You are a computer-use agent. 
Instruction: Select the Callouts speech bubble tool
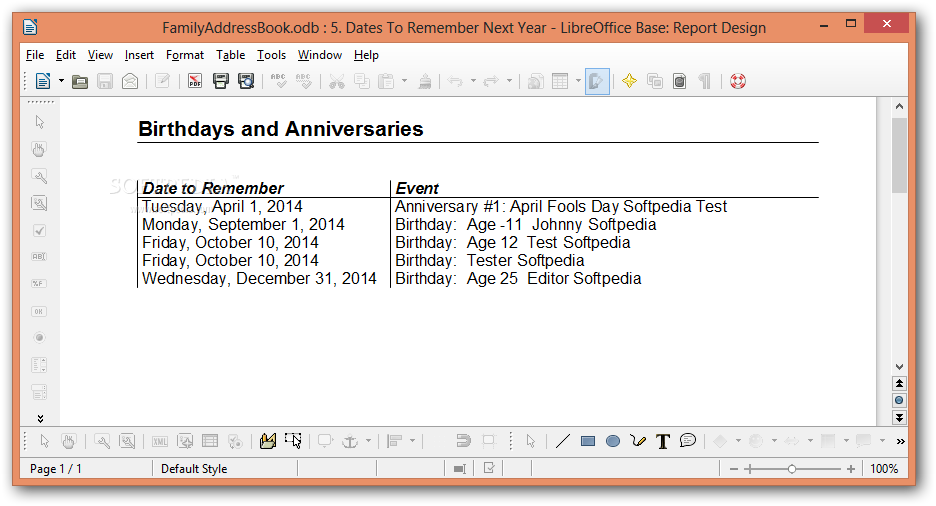click(688, 441)
